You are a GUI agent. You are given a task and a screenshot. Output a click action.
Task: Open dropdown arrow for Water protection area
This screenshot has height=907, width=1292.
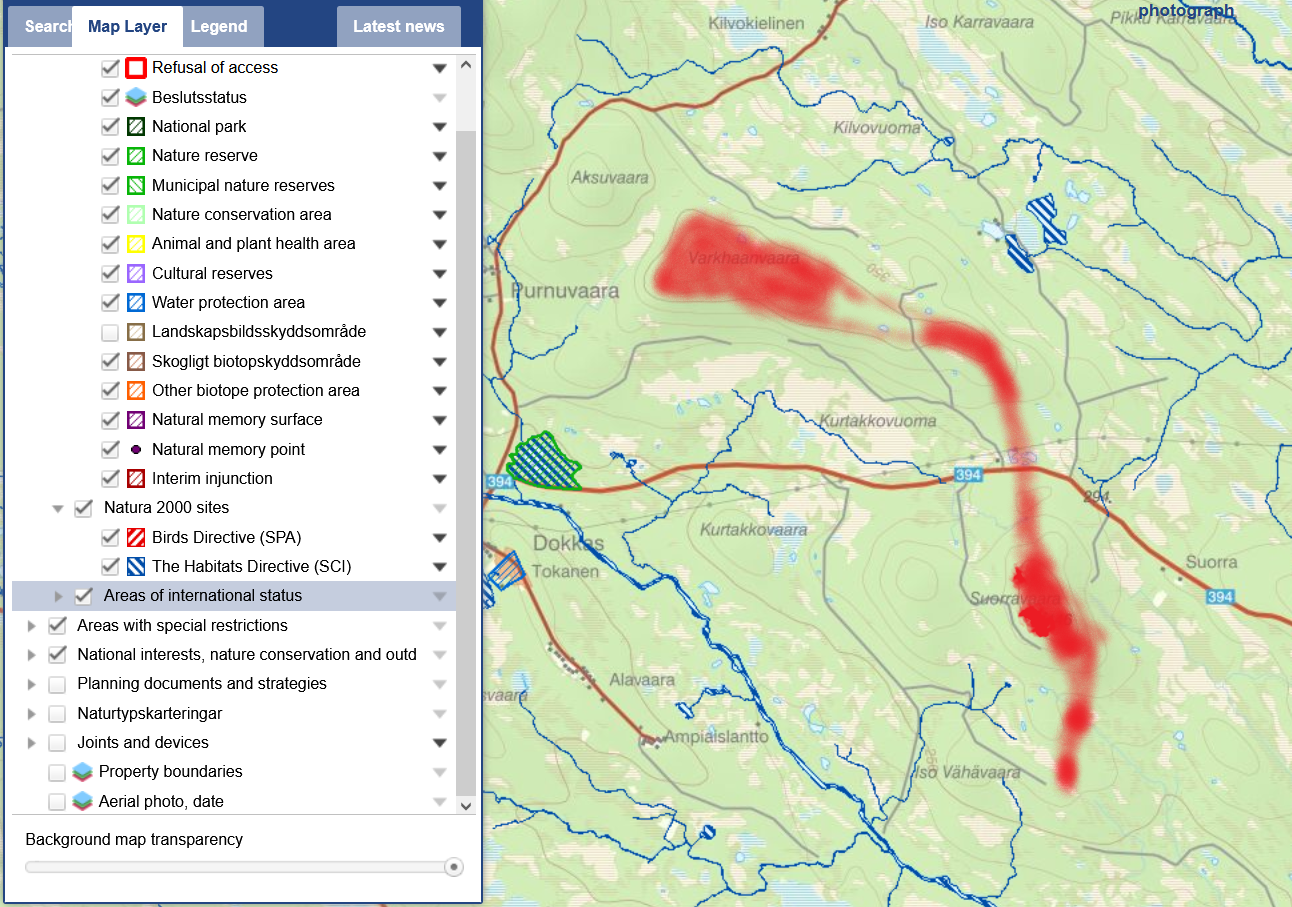[439, 303]
